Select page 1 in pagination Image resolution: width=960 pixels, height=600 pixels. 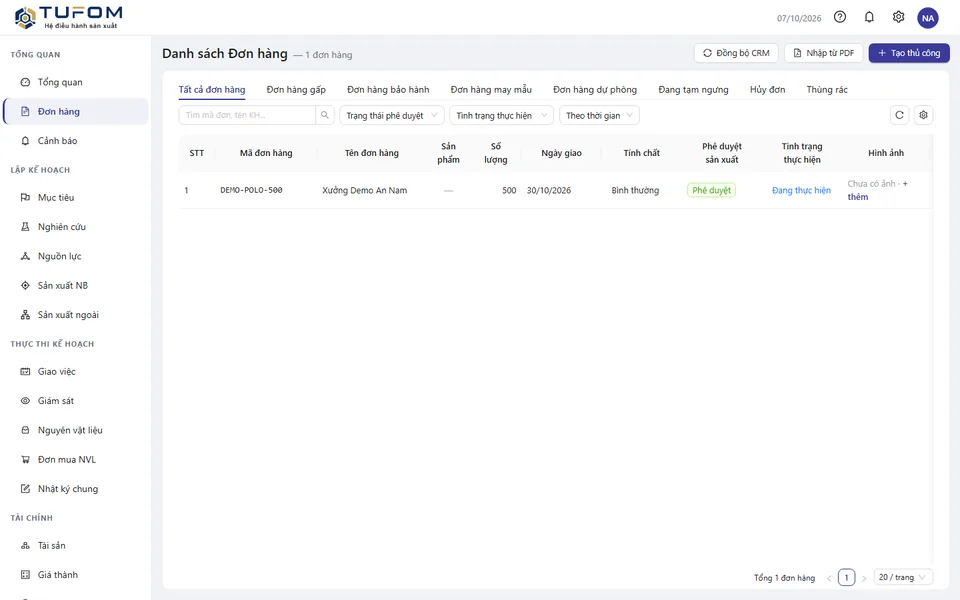pyautogui.click(x=847, y=577)
